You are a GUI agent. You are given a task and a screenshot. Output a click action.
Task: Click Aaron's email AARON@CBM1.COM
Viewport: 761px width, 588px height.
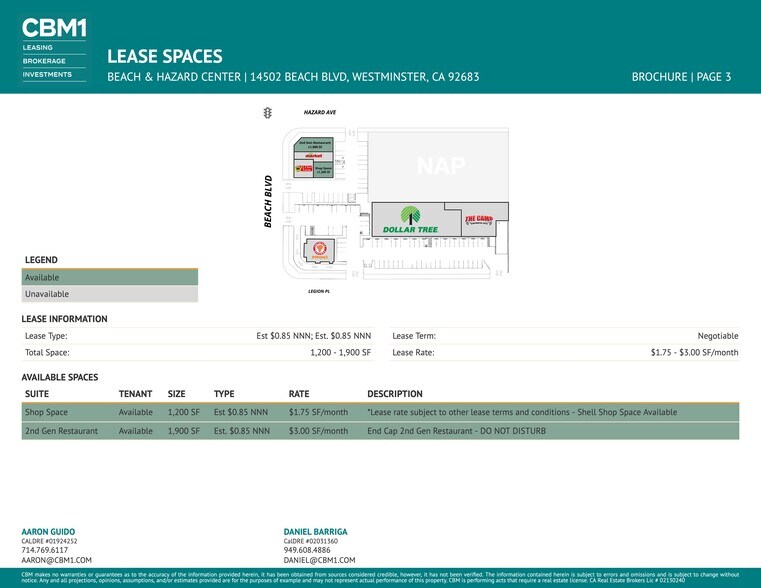point(56,560)
